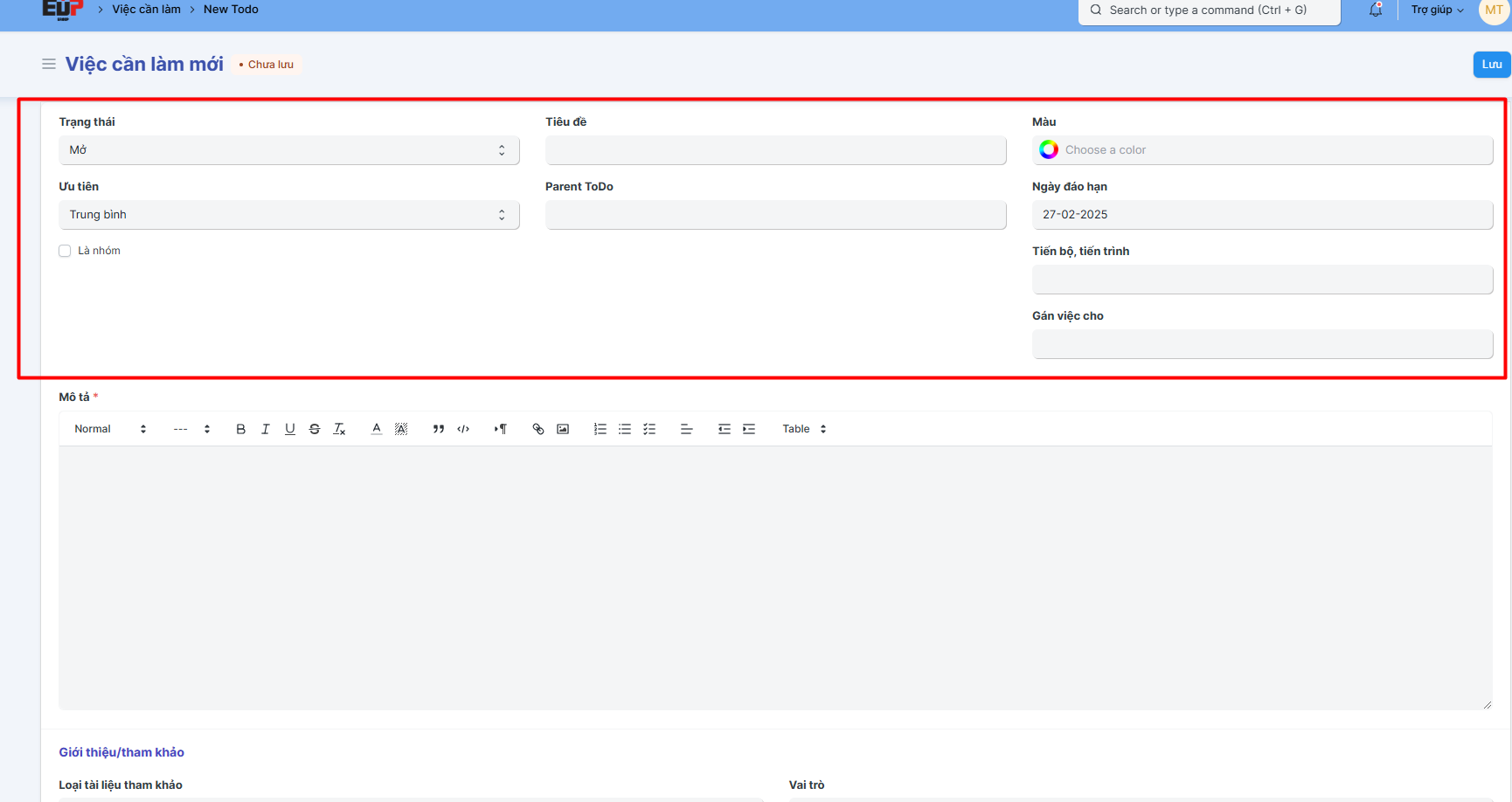This screenshot has height=802, width=1512.
Task: Click the blockquote icon
Action: coord(439,429)
